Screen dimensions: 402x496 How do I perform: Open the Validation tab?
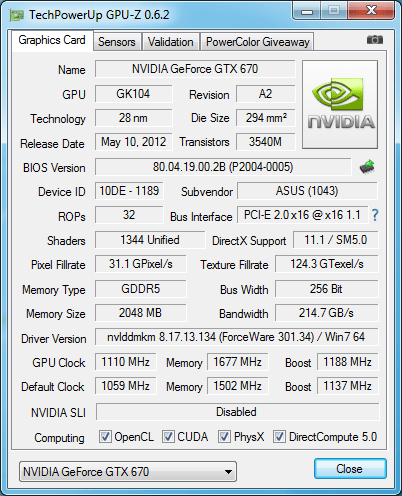[171, 42]
